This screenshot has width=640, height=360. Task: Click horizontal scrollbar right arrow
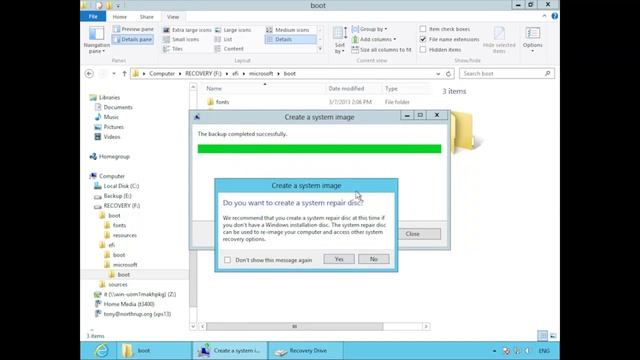(426, 326)
